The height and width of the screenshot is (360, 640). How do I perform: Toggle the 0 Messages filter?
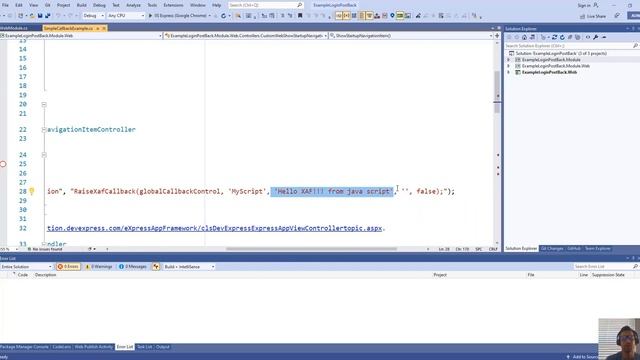click(132, 267)
